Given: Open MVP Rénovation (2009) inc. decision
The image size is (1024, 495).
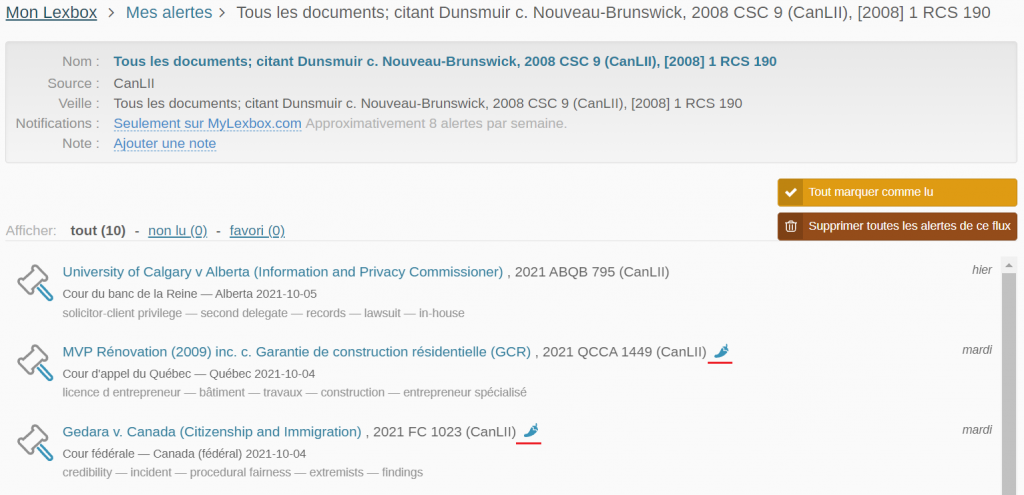Looking at the screenshot, I should pos(296,351).
